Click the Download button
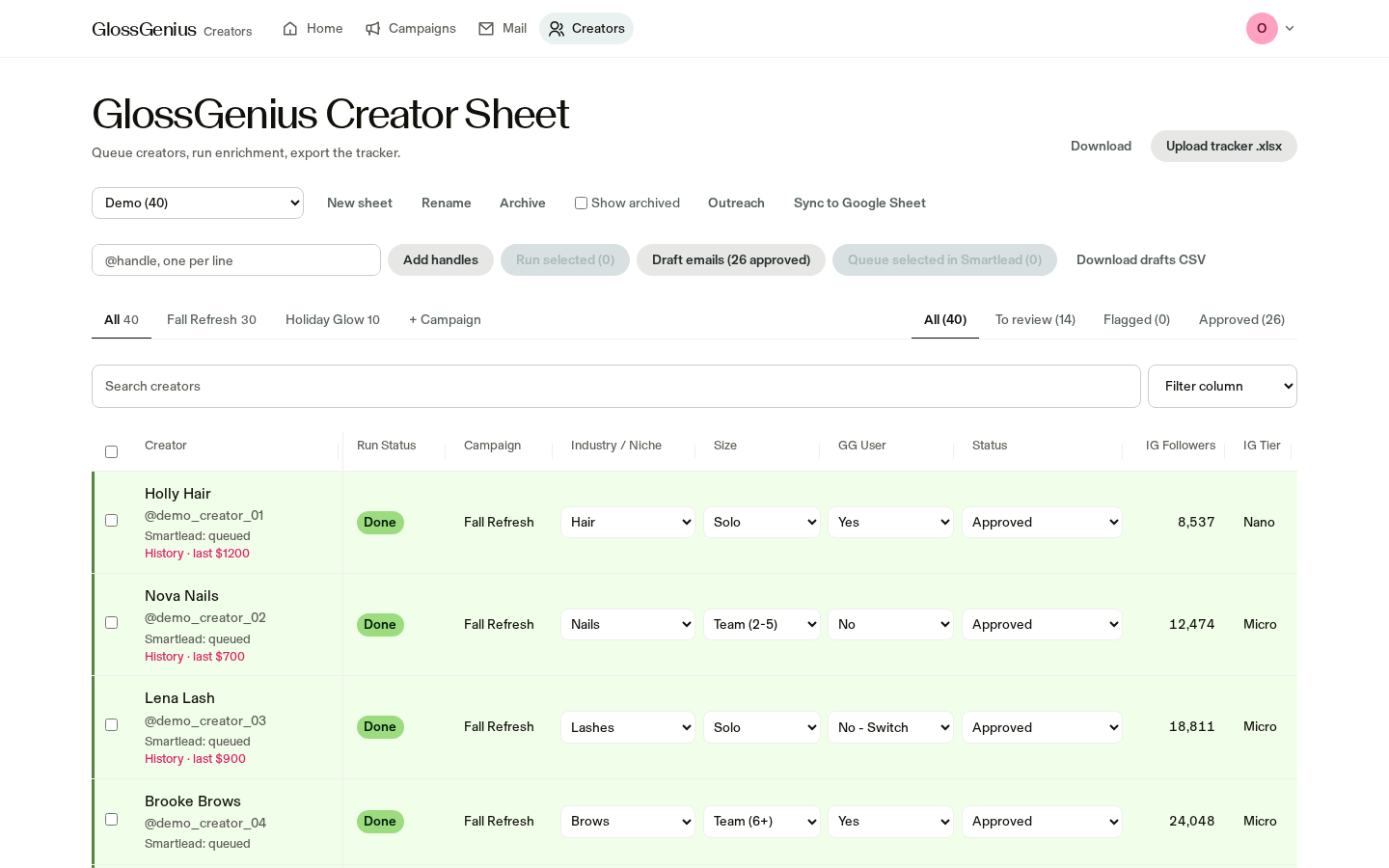The image size is (1389, 868). (x=1101, y=146)
